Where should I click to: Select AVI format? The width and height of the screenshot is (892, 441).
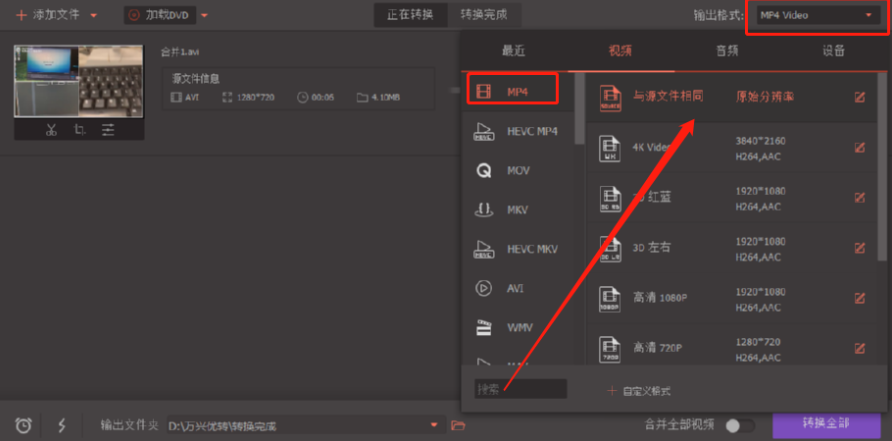pyautogui.click(x=519, y=288)
